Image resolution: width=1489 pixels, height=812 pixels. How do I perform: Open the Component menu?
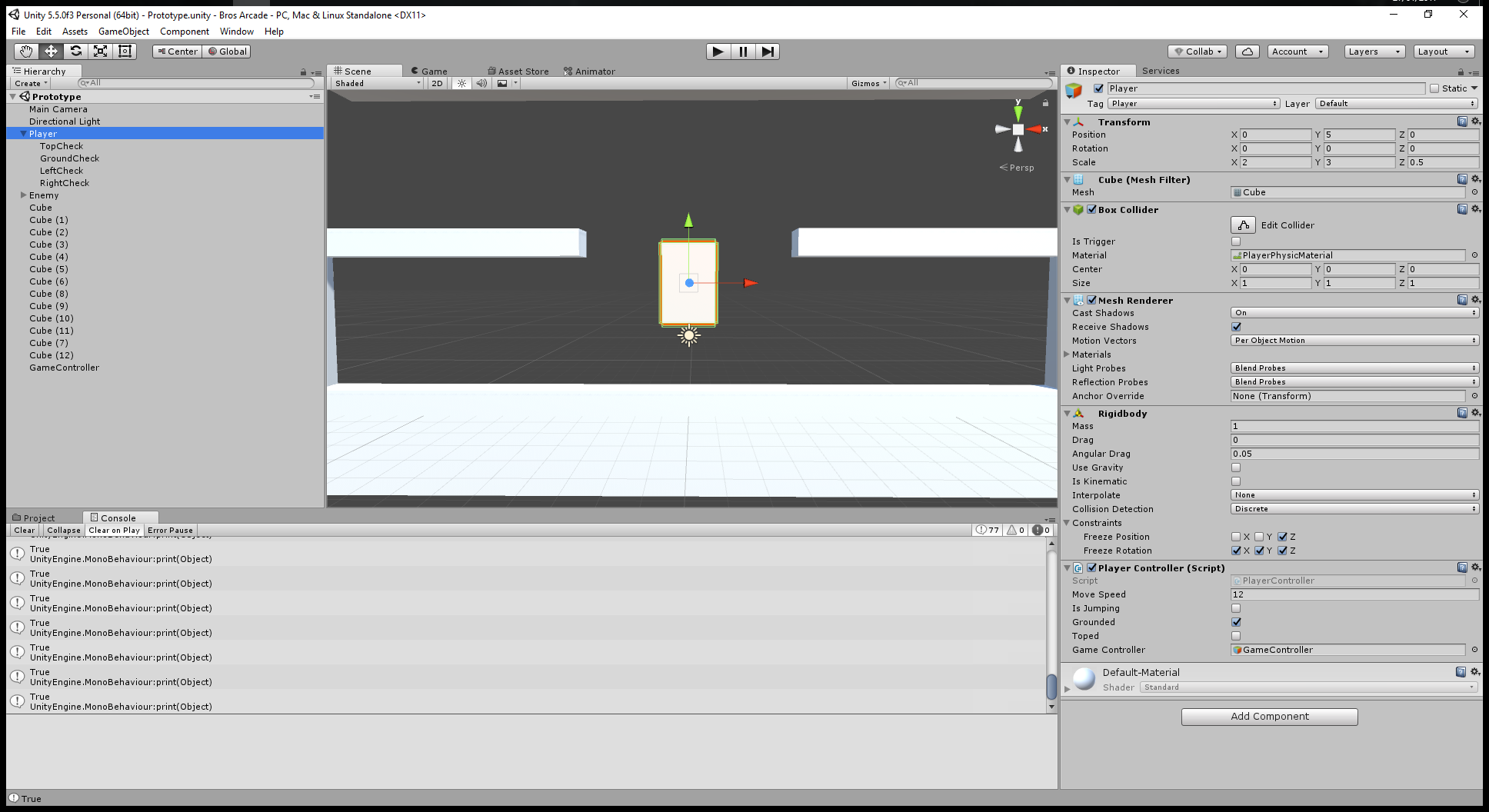(x=185, y=32)
